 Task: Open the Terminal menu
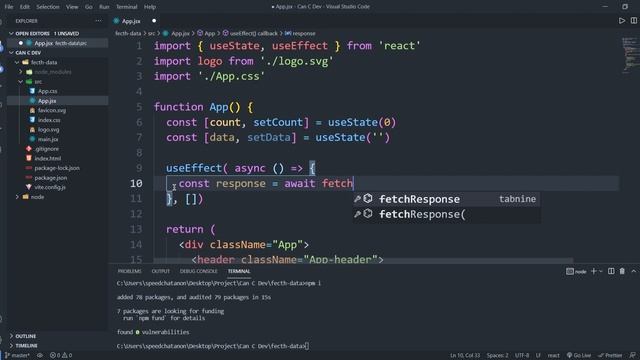127,7
